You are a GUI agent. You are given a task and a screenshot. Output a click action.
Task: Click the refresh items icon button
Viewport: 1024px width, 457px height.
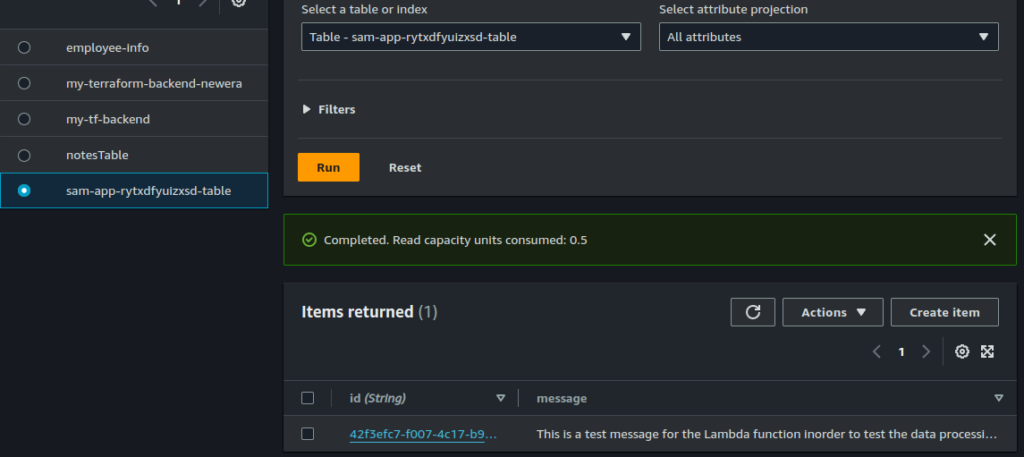tap(753, 312)
